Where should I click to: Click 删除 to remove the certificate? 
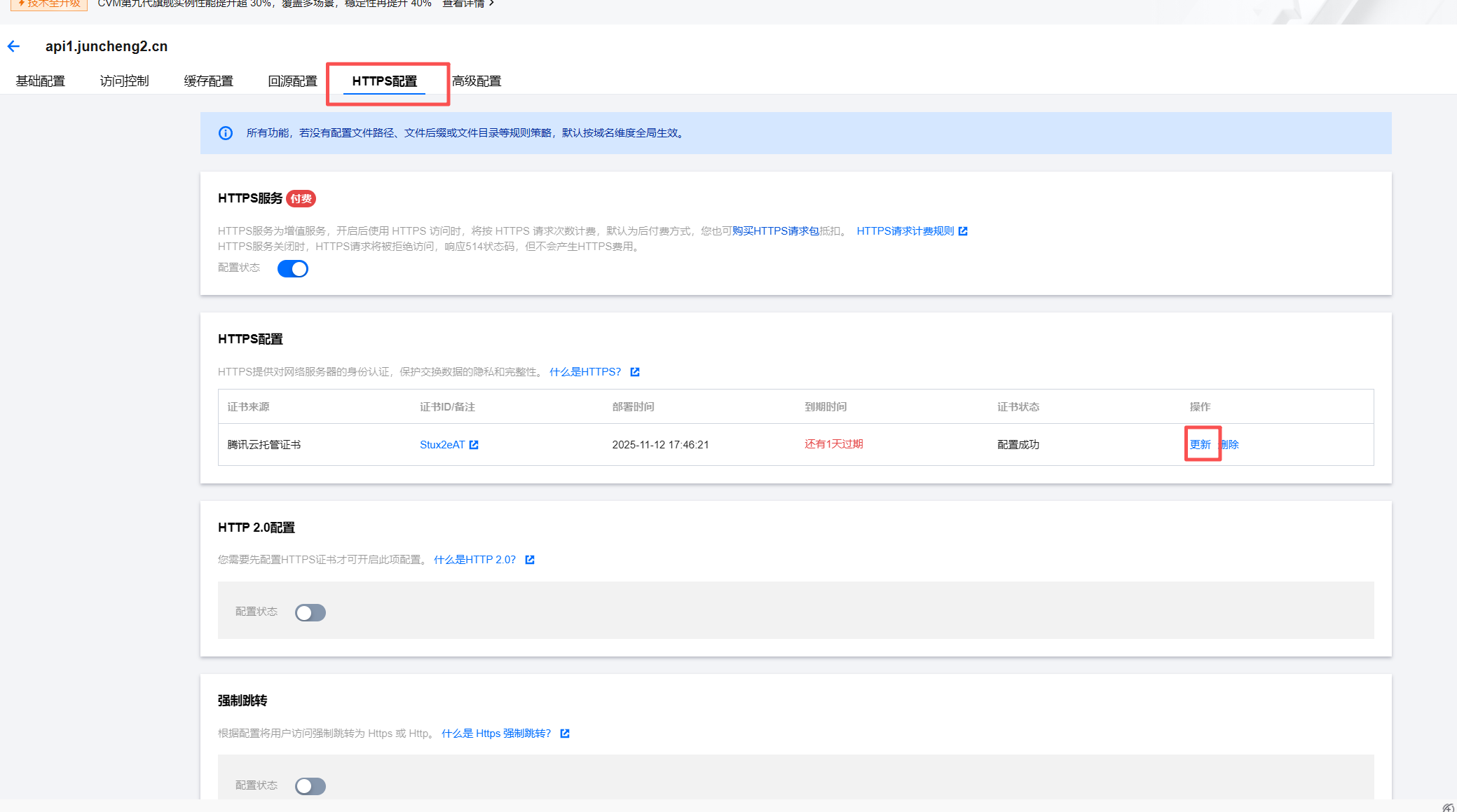[1231, 445]
